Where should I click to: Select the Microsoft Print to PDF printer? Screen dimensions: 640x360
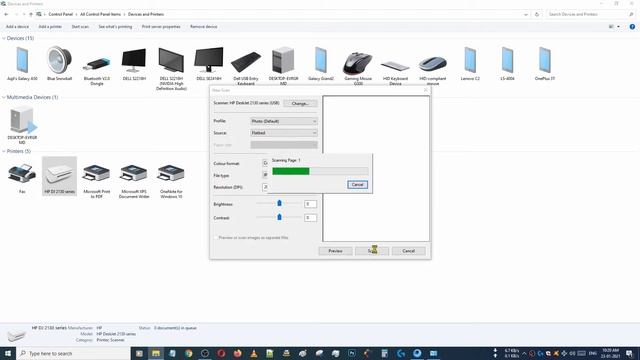click(x=97, y=180)
